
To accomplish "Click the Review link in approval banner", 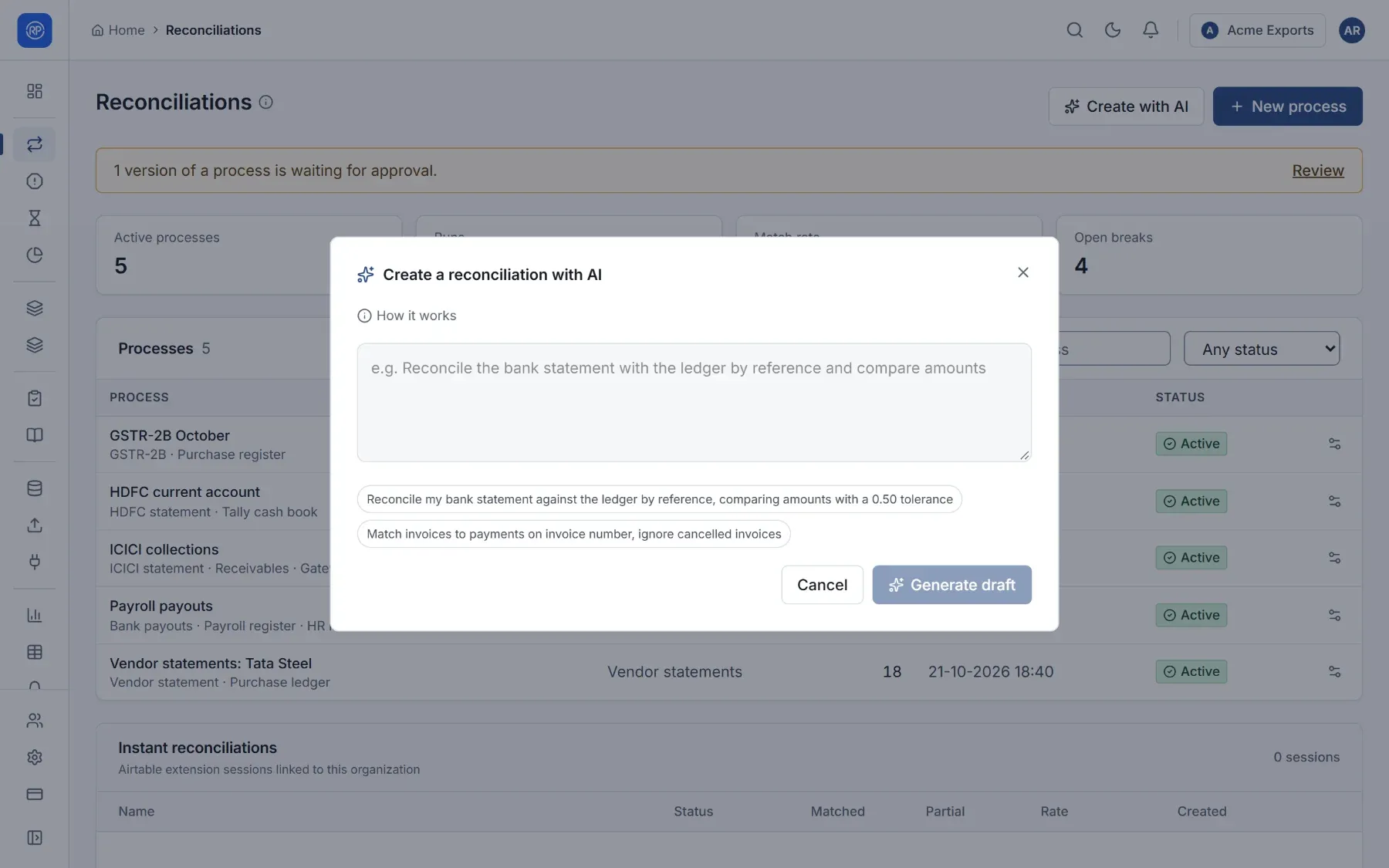I will [x=1317, y=171].
